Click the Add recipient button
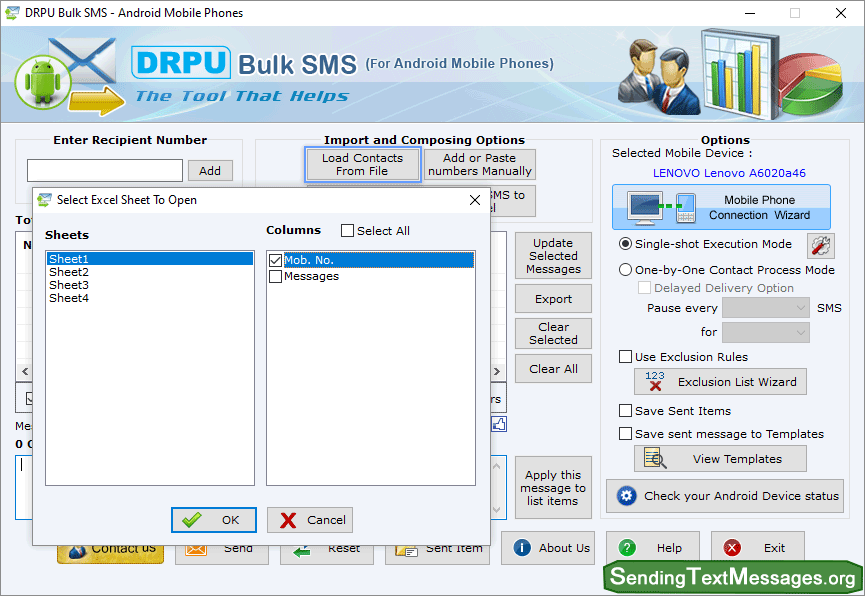This screenshot has height=596, width=865. click(x=210, y=171)
